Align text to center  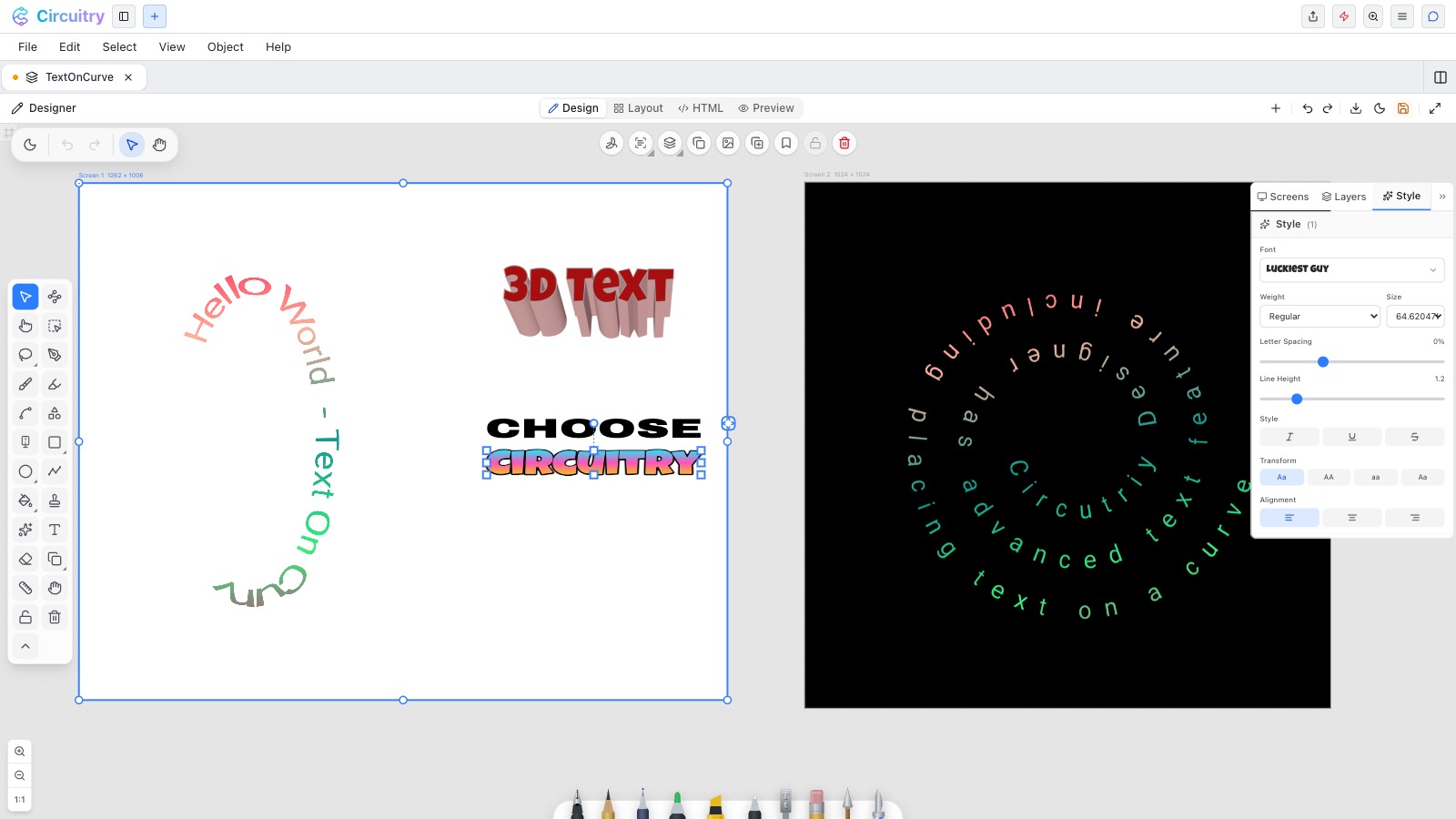click(x=1352, y=518)
